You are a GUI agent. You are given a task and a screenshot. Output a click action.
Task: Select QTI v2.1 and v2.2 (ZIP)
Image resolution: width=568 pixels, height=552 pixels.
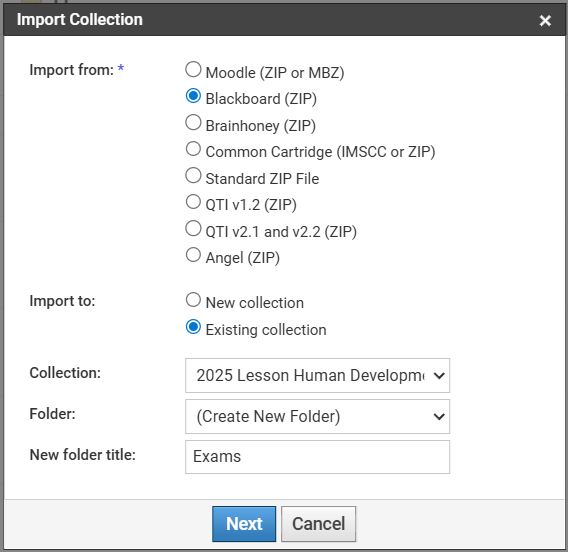click(x=193, y=229)
